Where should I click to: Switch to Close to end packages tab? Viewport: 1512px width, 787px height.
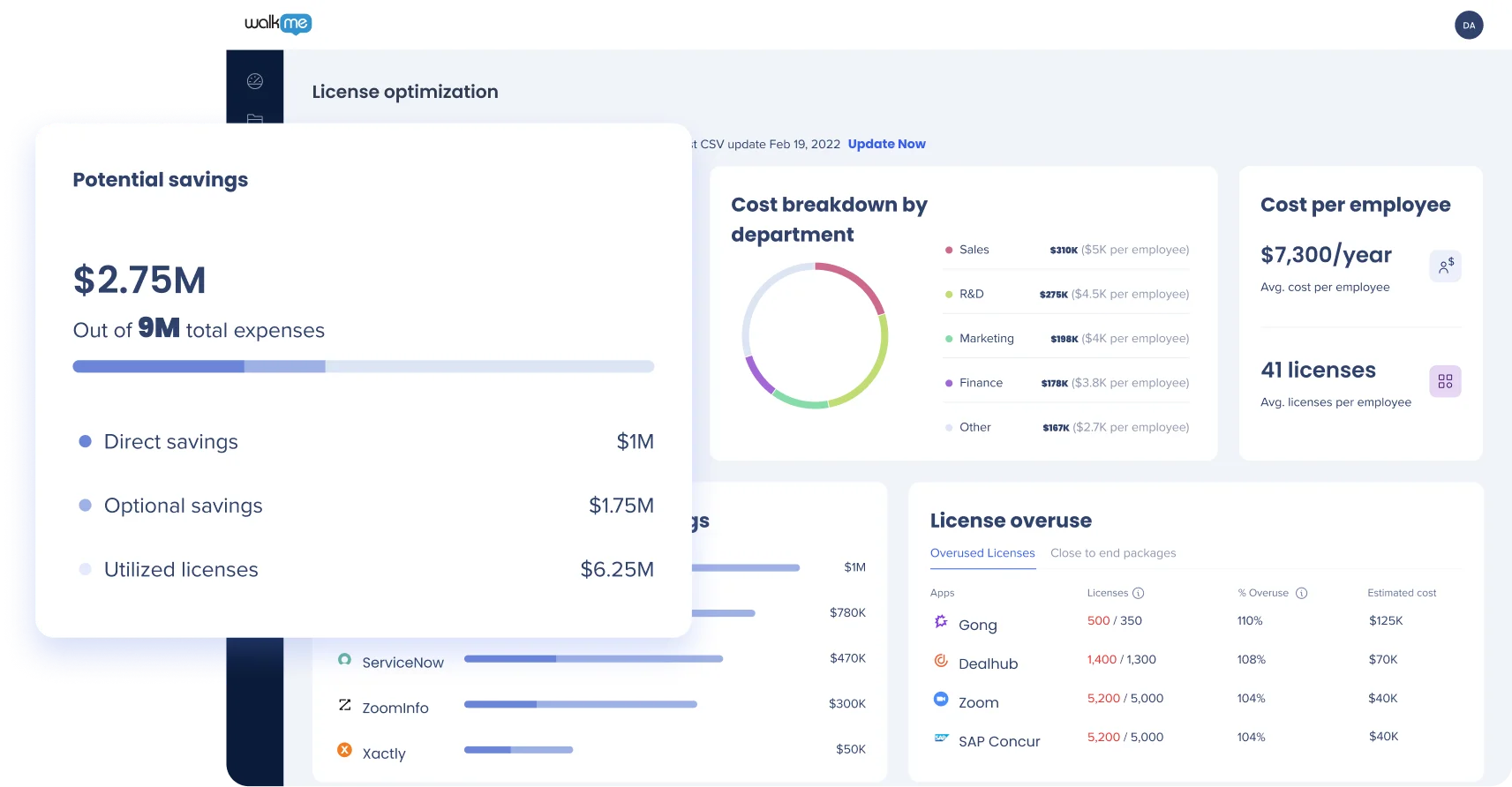click(1113, 553)
